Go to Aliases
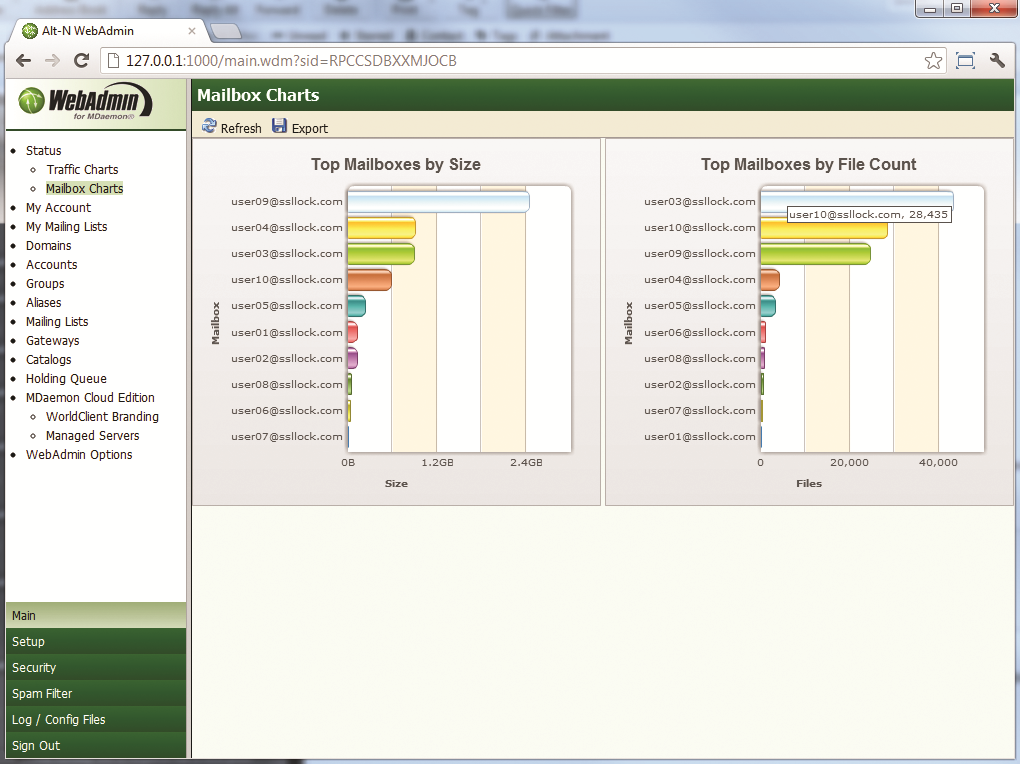This screenshot has height=764, width=1020. pyautogui.click(x=44, y=302)
